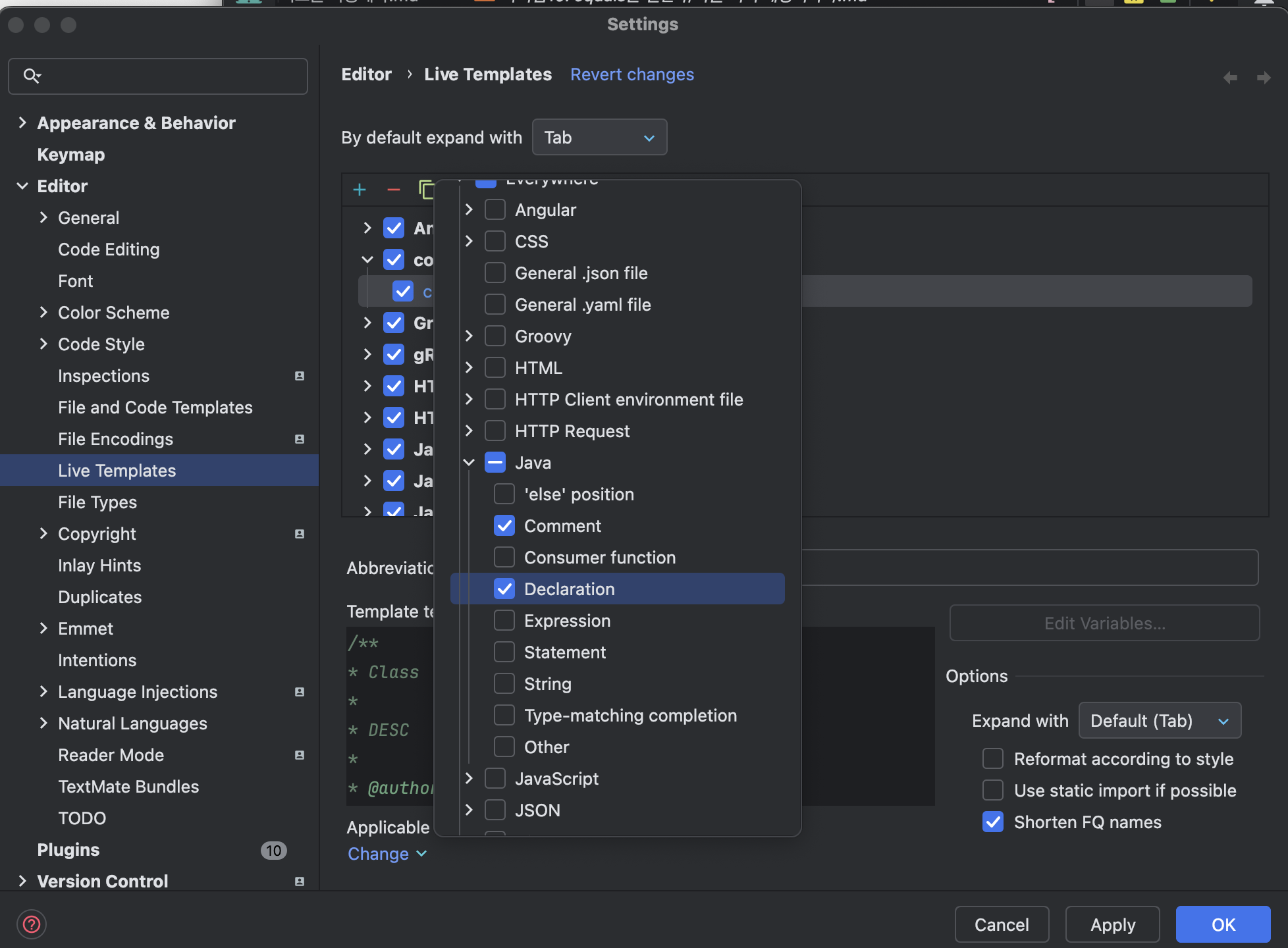Open the default expand with Tab dropdown
This screenshot has height=948, width=1288.
click(x=599, y=138)
